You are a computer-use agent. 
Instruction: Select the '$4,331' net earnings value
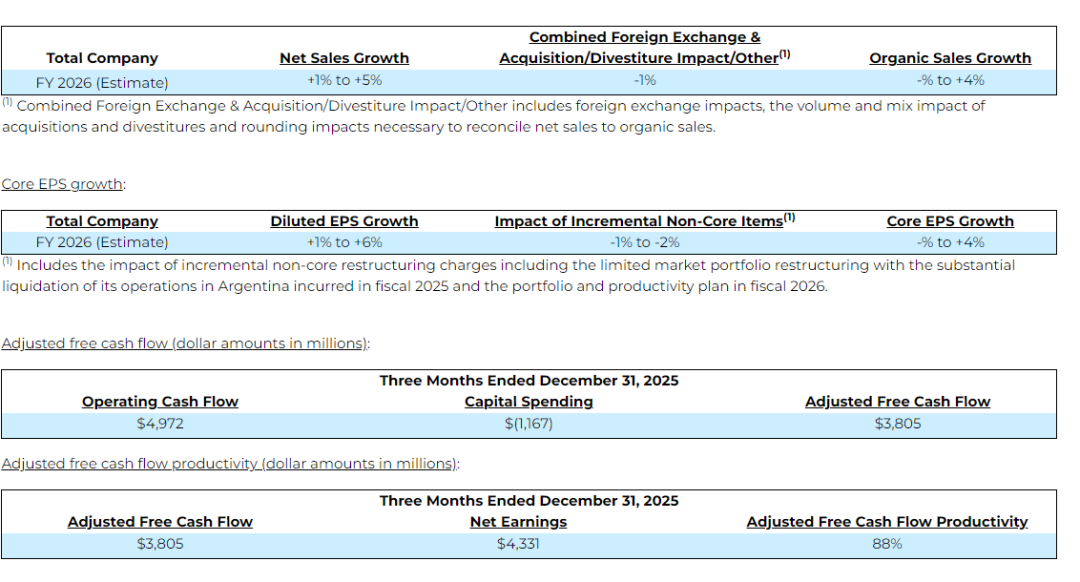coord(518,544)
